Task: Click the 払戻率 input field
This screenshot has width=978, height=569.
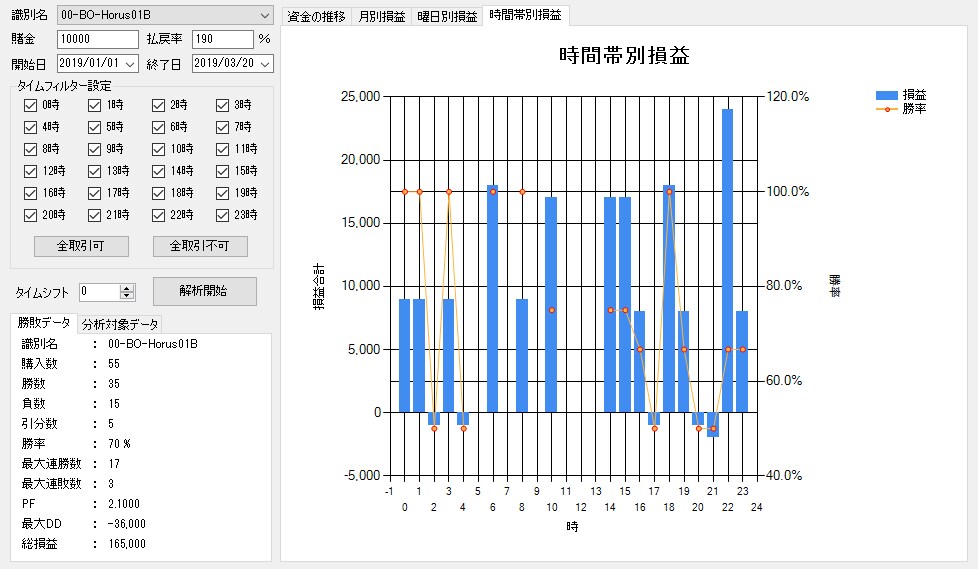Action: pos(223,39)
